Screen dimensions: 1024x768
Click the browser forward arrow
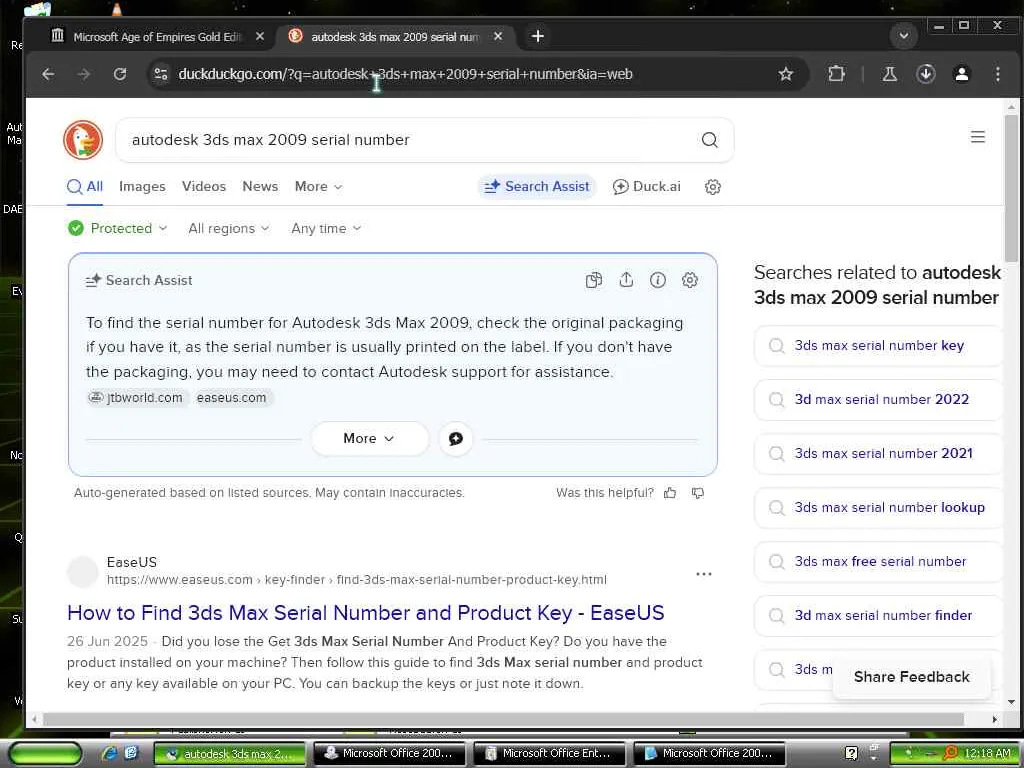(x=84, y=74)
